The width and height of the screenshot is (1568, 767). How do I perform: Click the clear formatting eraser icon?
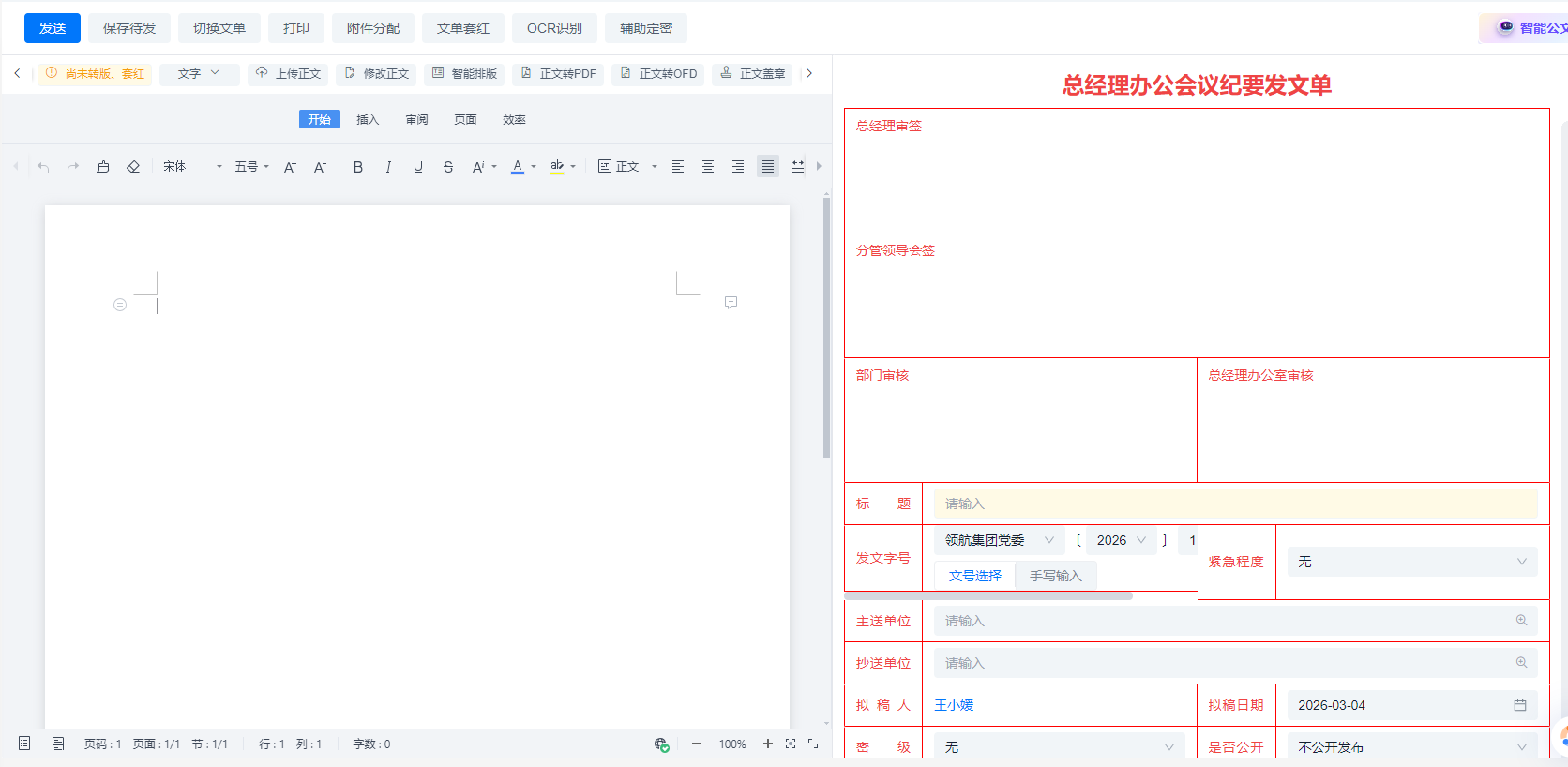pos(133,167)
